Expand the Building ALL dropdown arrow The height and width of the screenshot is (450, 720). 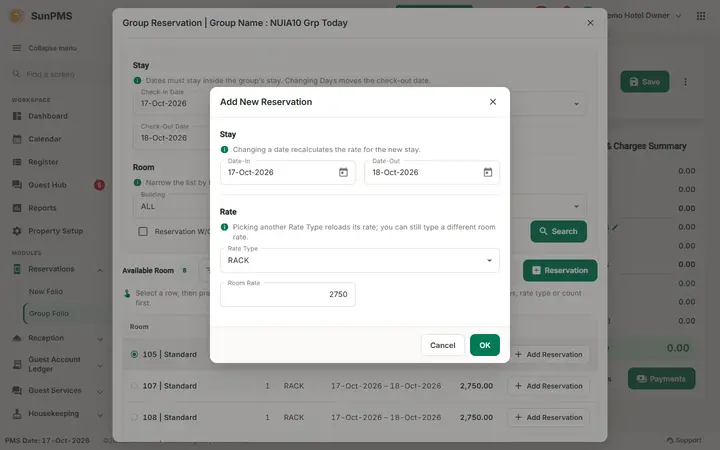click(x=576, y=206)
